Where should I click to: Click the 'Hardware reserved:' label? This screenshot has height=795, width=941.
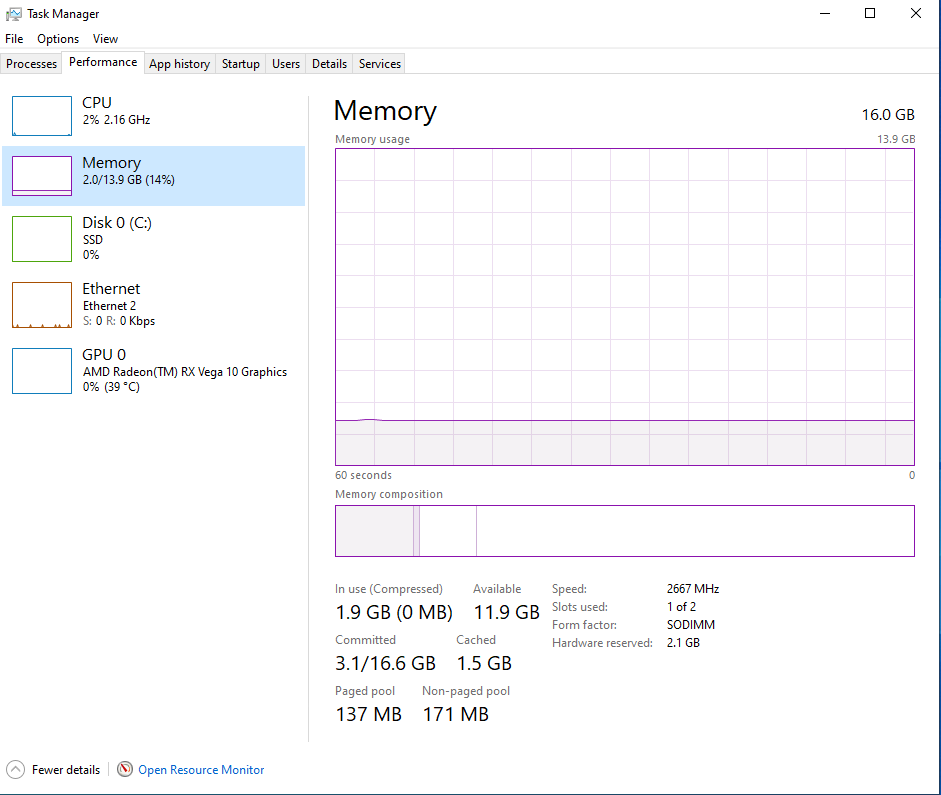tap(602, 643)
